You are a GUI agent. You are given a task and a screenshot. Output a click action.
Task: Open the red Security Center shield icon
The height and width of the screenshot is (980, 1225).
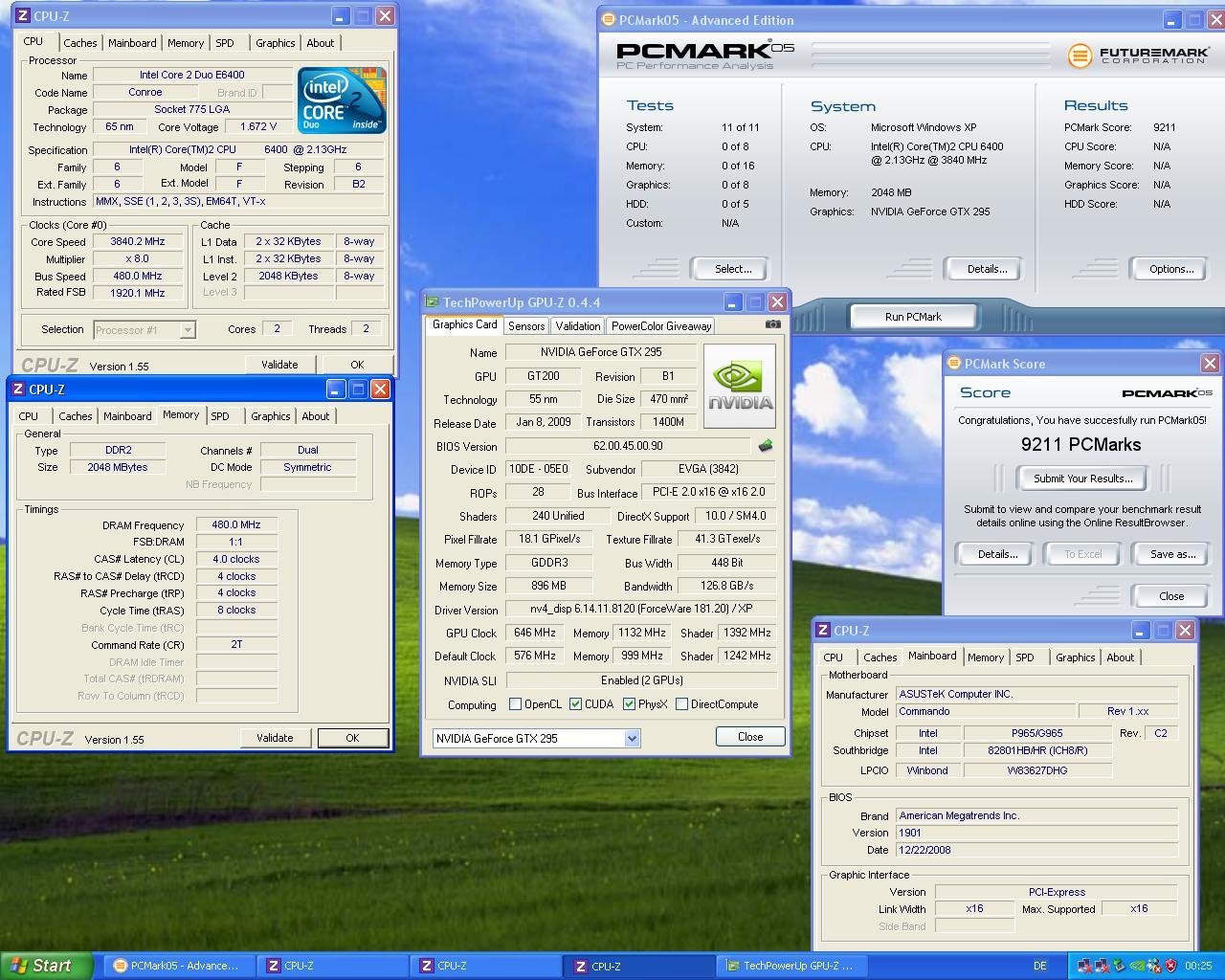pyautogui.click(x=1170, y=966)
